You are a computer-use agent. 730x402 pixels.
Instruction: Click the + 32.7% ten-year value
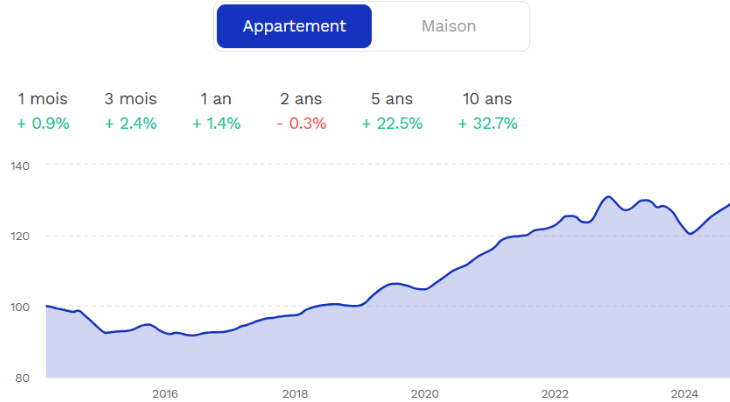pyautogui.click(x=487, y=124)
